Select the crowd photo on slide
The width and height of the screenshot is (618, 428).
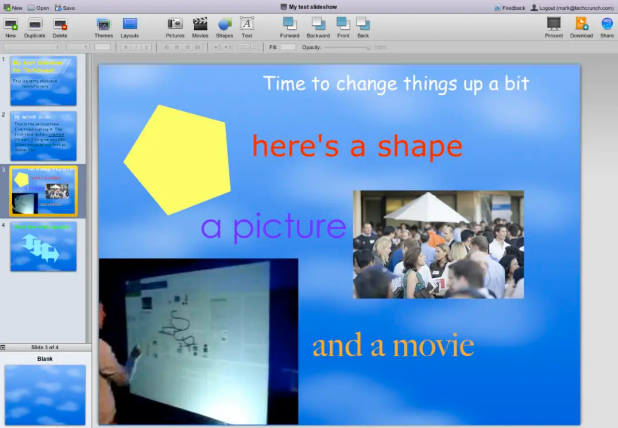[438, 244]
